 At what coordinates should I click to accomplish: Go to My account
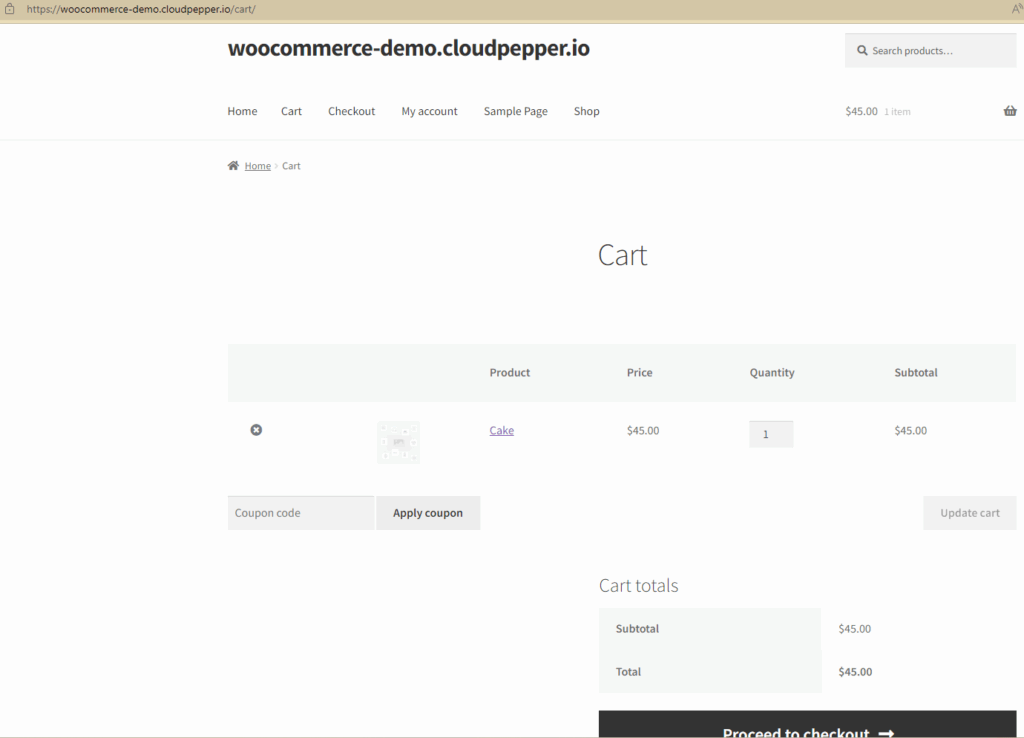(429, 111)
